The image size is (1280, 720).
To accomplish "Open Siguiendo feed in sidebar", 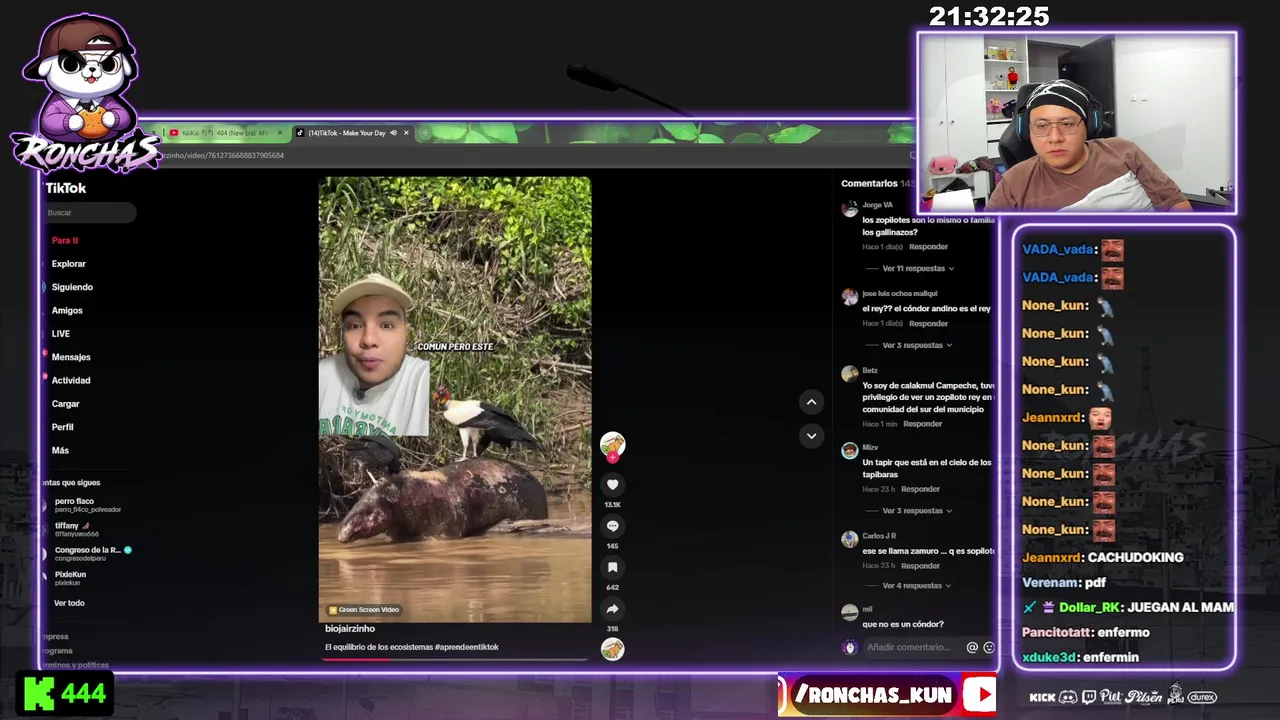I will (x=72, y=287).
